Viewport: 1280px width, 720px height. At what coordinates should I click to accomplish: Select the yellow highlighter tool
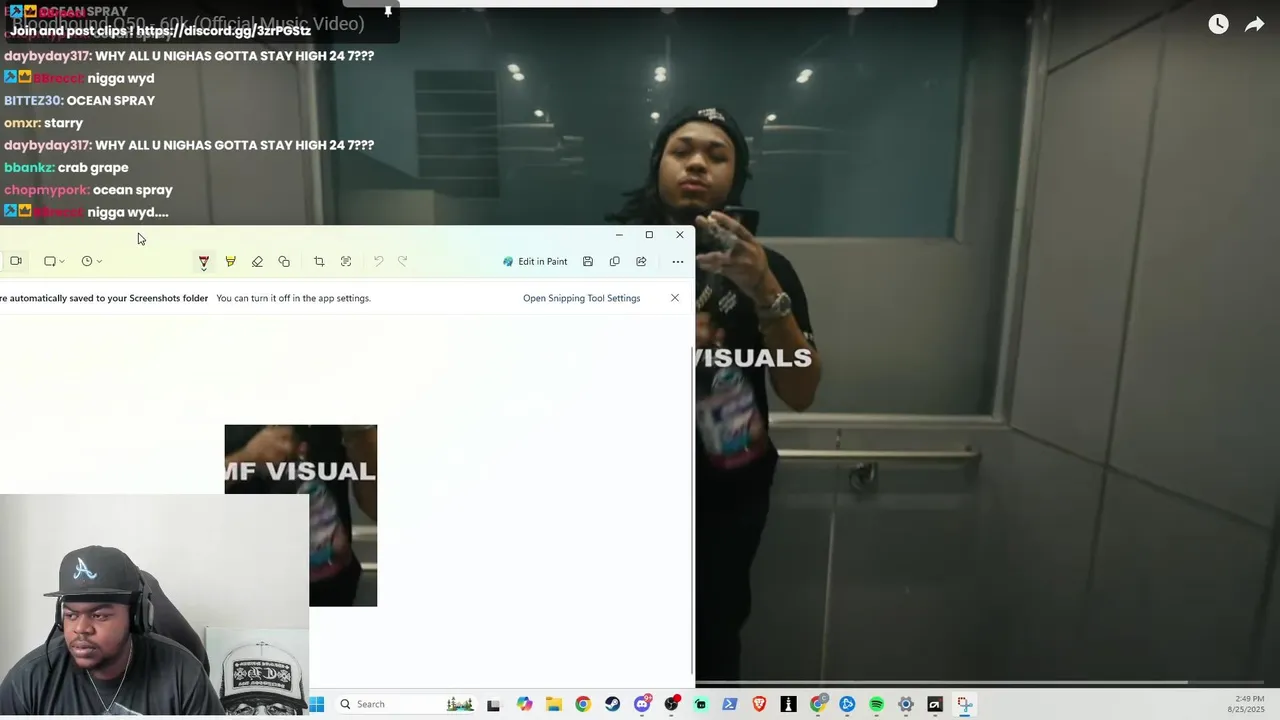pyautogui.click(x=230, y=261)
